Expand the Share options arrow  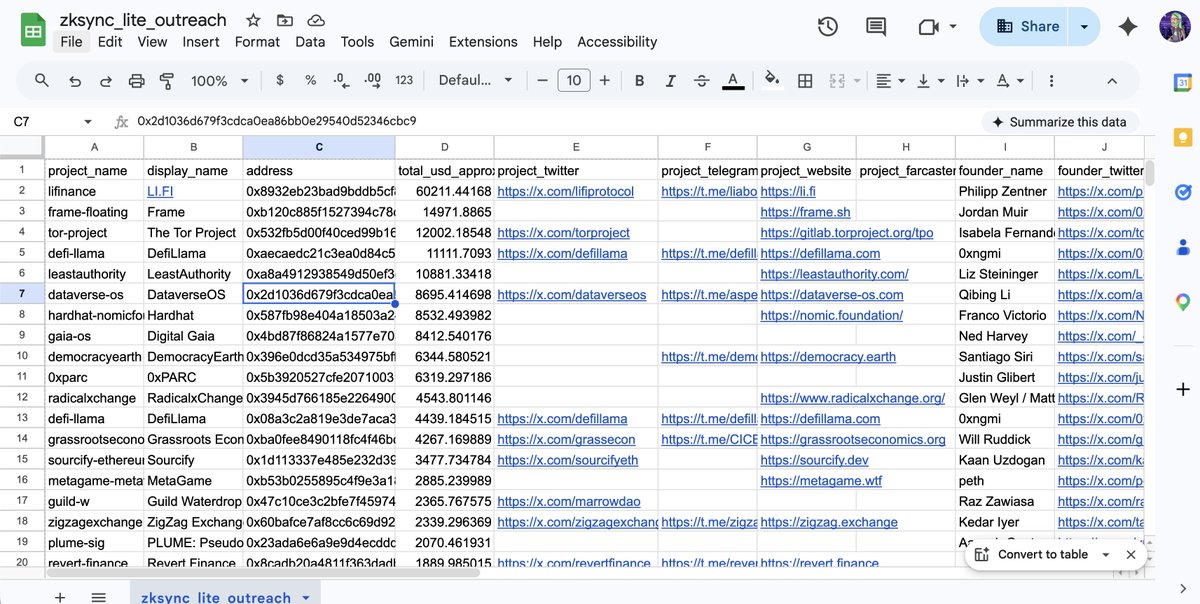pyautogui.click(x=1084, y=27)
